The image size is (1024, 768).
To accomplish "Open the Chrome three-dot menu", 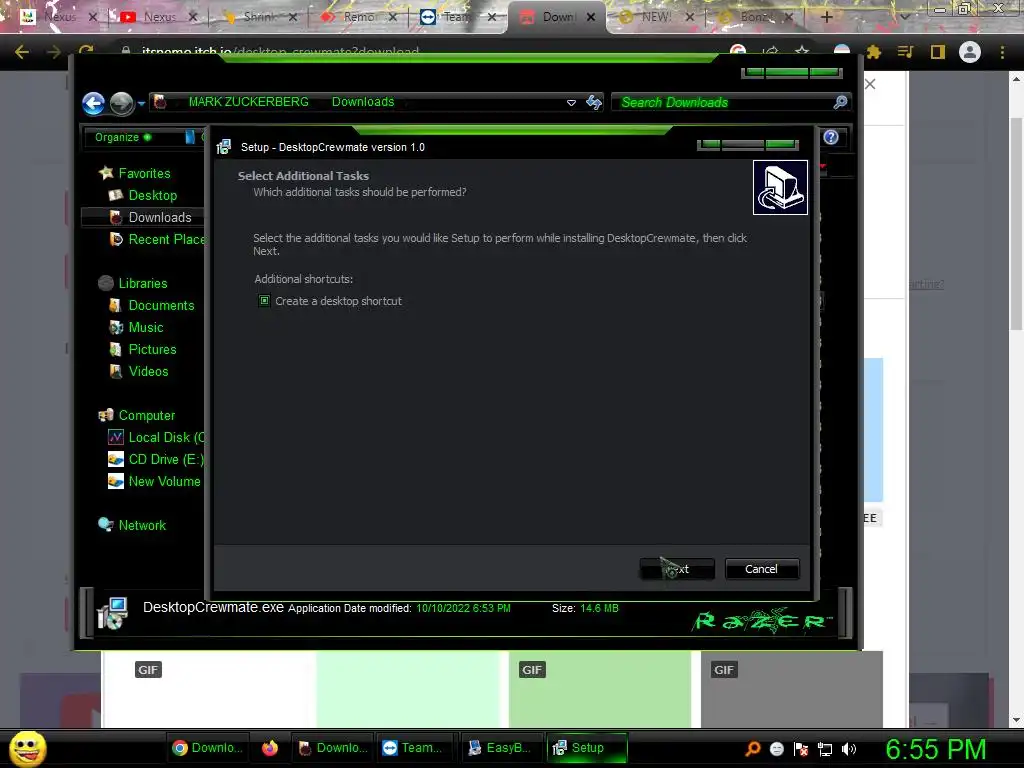I will pyautogui.click(x=1002, y=52).
